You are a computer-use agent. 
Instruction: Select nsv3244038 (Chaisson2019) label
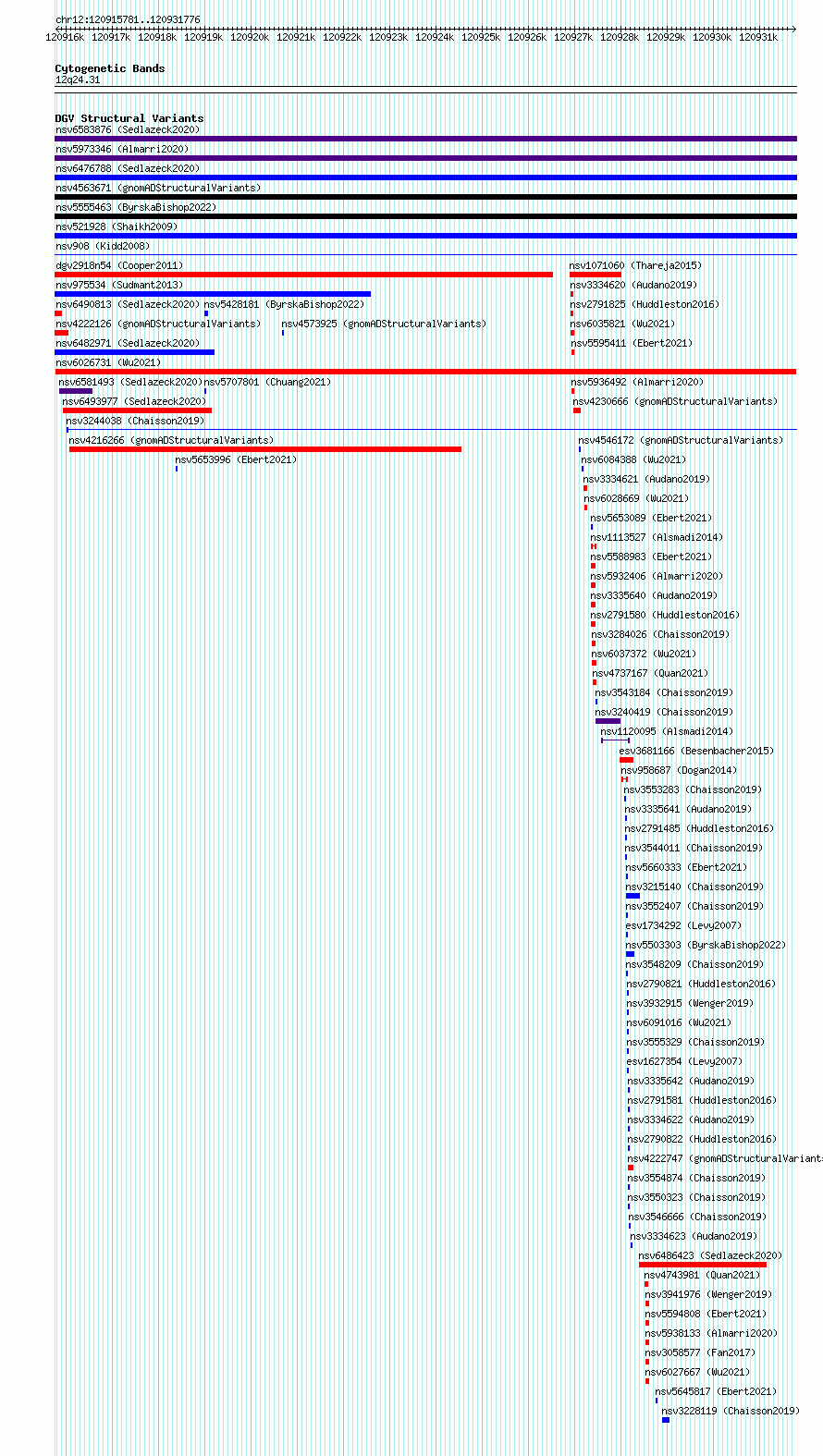pyautogui.click(x=135, y=422)
